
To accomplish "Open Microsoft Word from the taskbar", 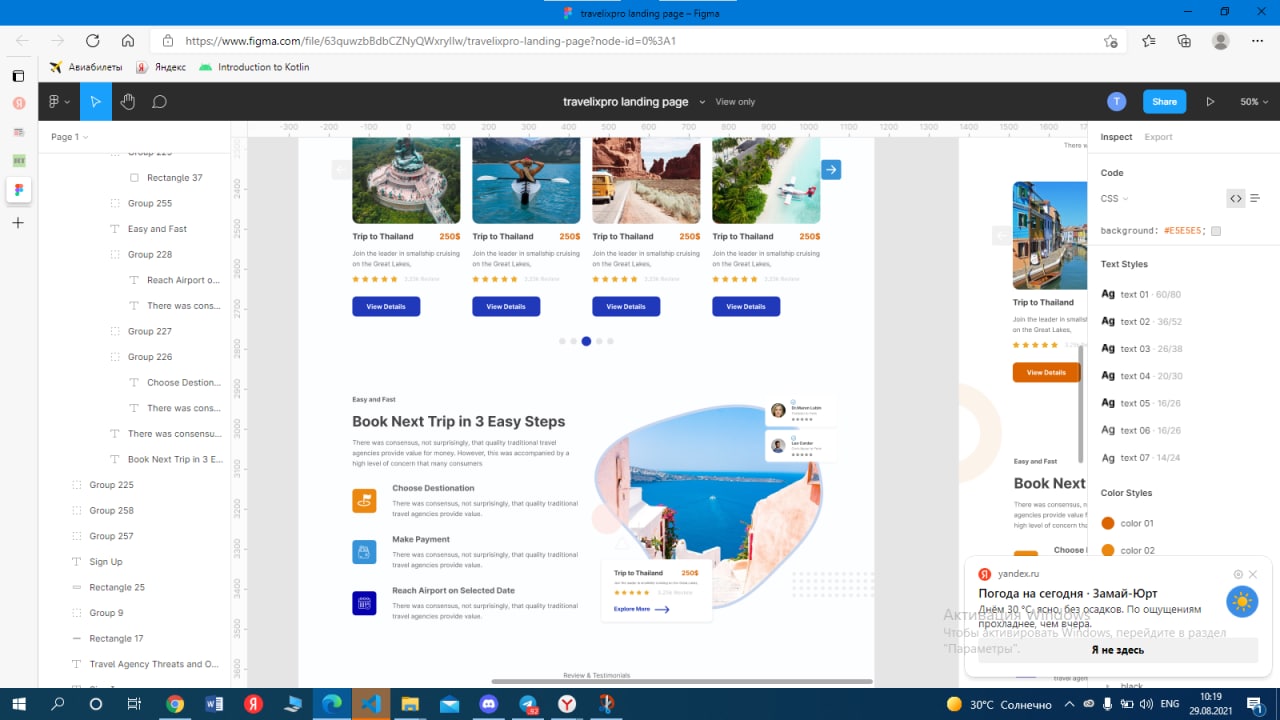I will (214, 704).
